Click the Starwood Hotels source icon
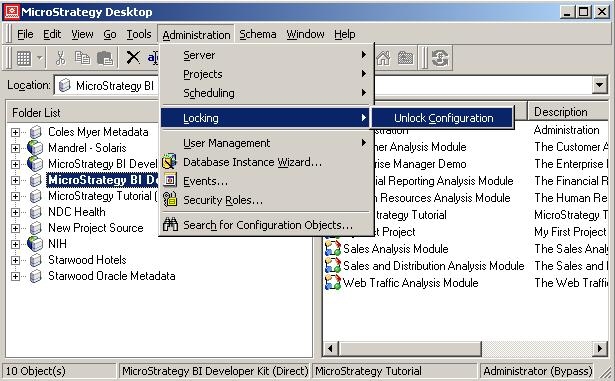Screen dimensions: 615x381 point(36,260)
